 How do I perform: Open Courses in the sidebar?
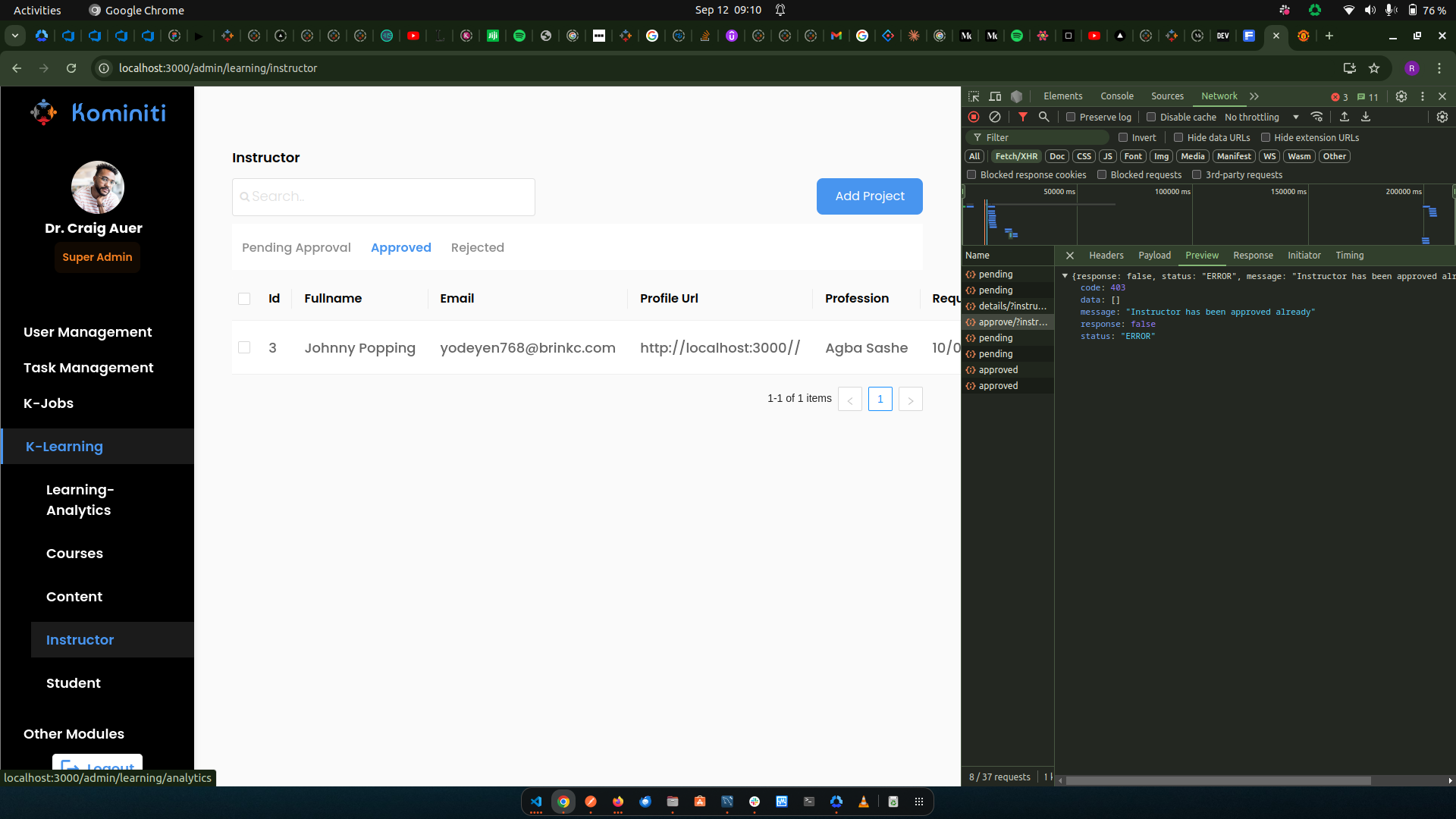click(x=74, y=554)
